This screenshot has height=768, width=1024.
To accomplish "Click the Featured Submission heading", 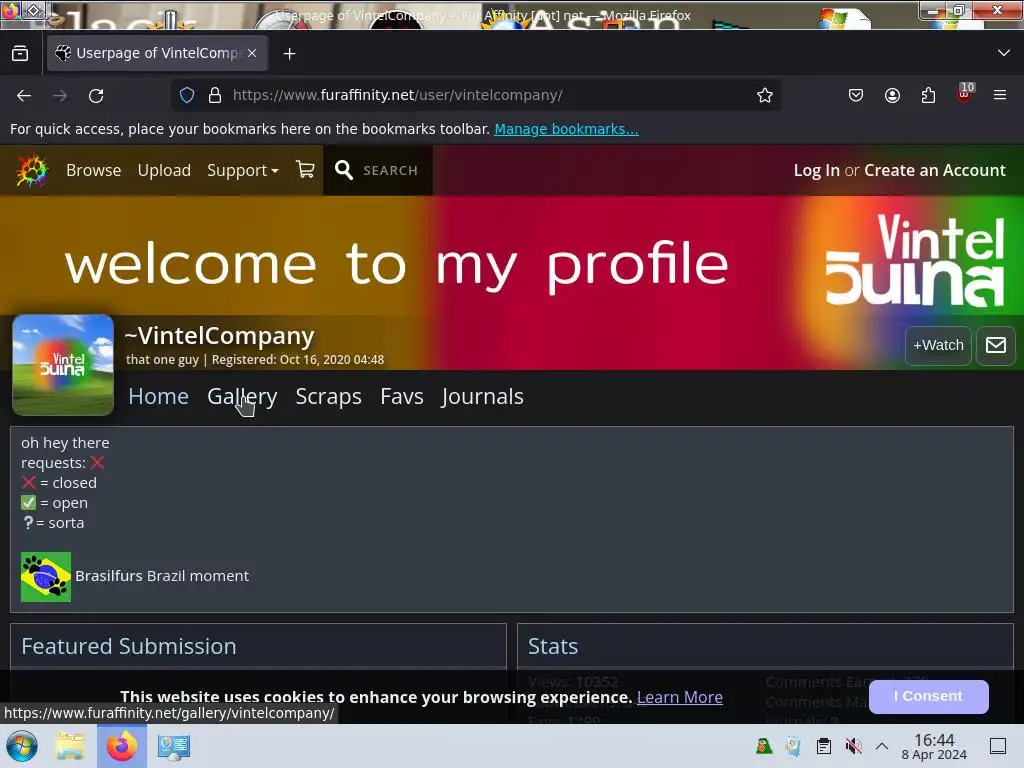I will click(x=129, y=646).
